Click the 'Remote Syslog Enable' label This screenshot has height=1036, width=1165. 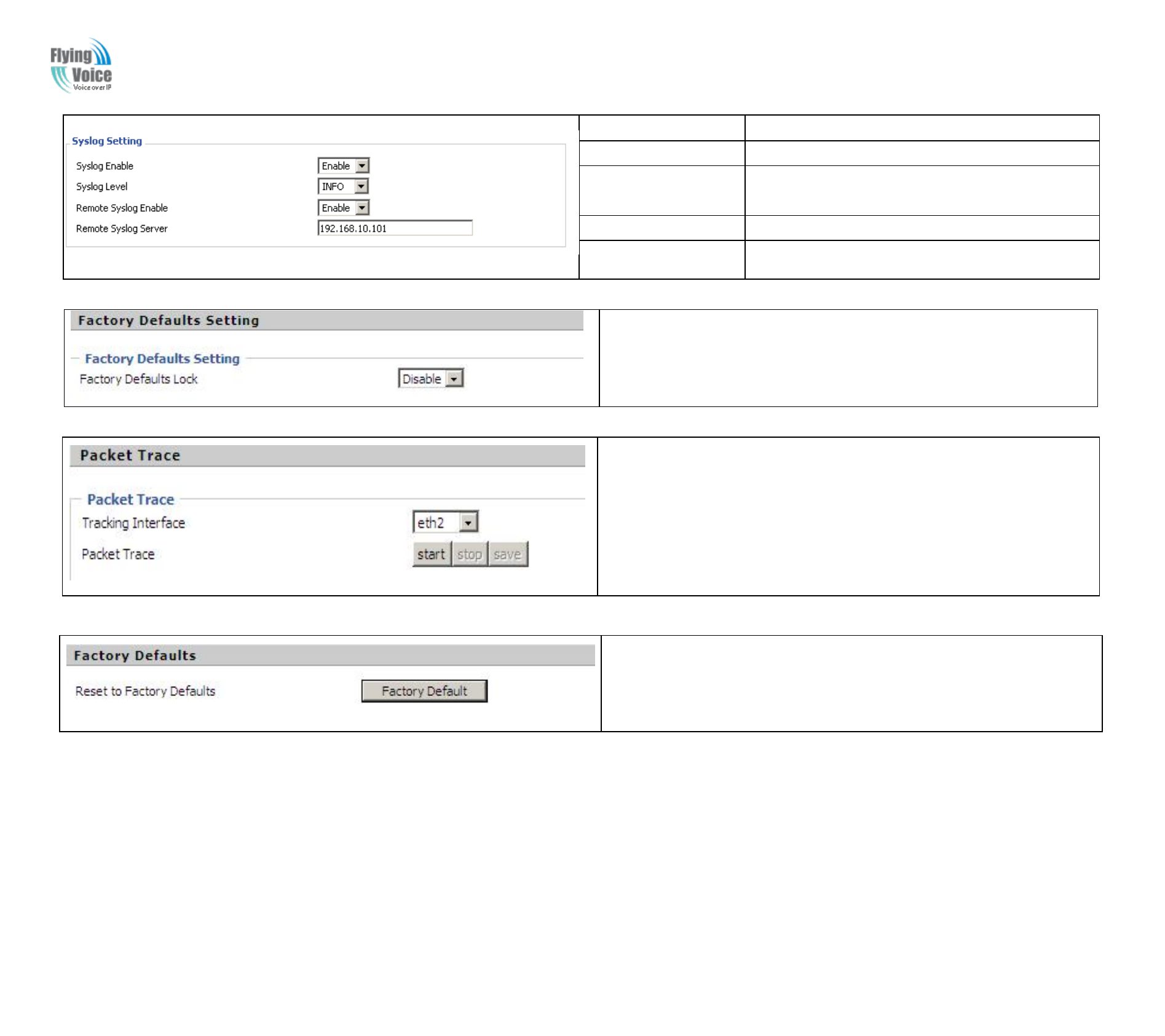tap(122, 208)
